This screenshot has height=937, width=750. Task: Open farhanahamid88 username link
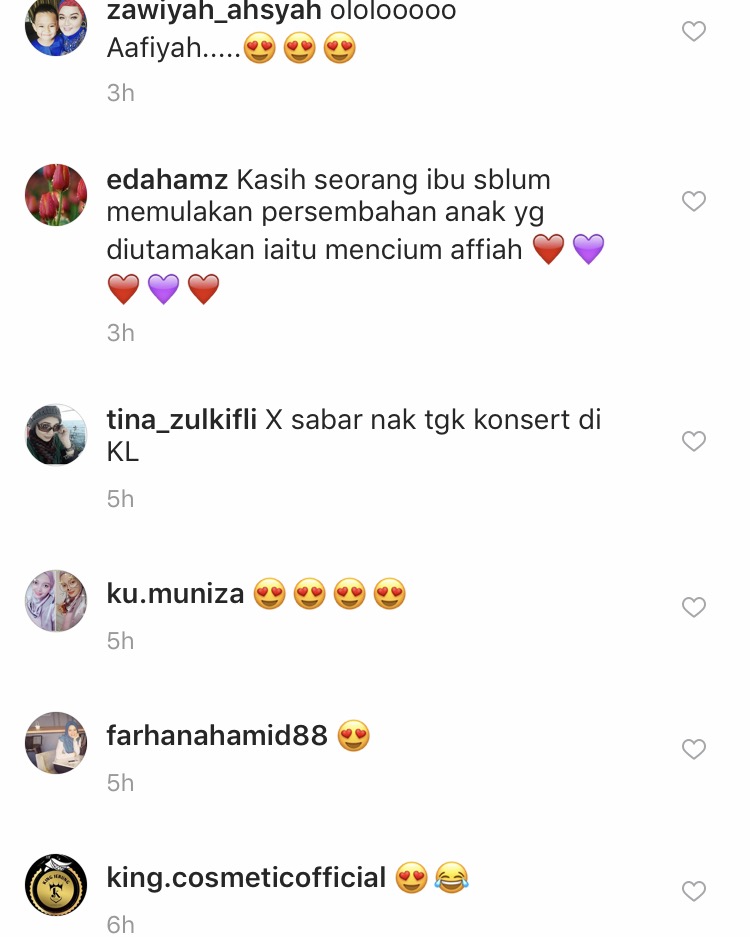point(217,736)
